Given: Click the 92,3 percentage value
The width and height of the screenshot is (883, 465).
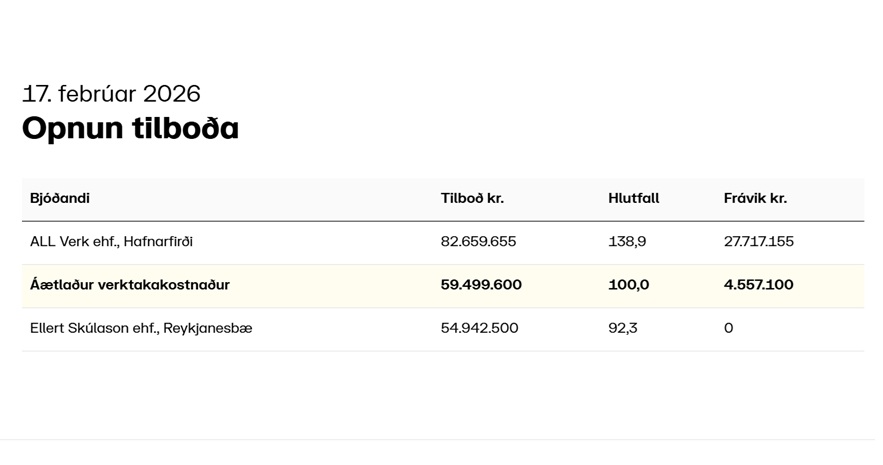Looking at the screenshot, I should tap(622, 328).
